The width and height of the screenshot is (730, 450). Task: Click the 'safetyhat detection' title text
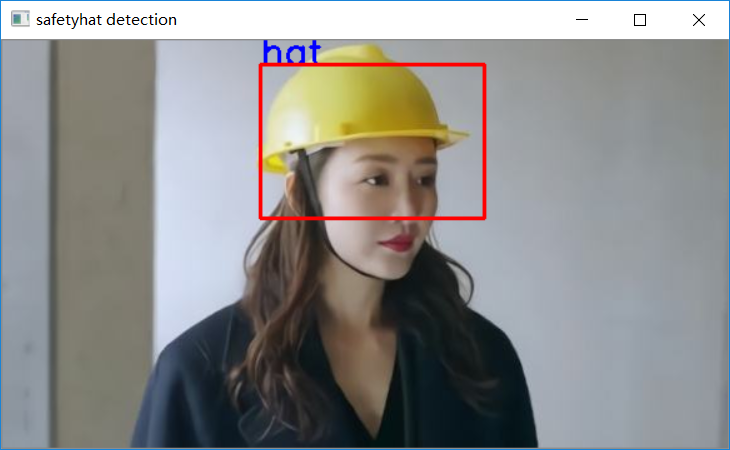(106, 20)
